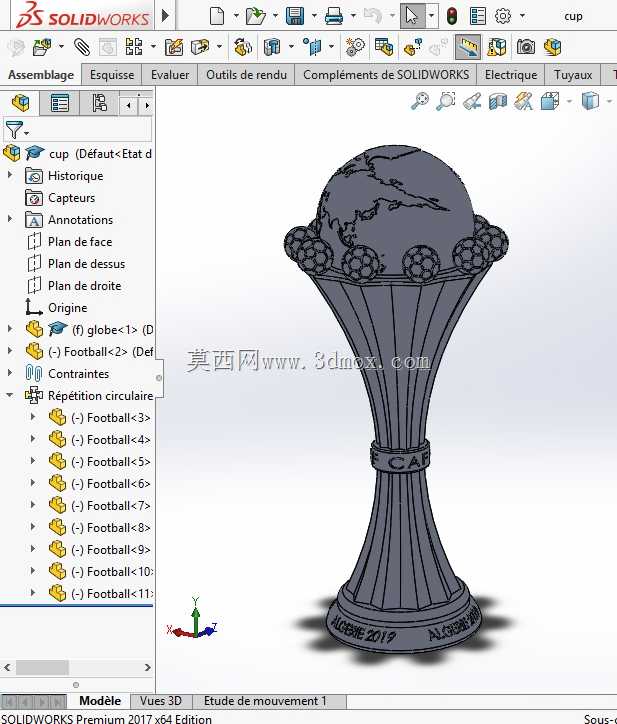This screenshot has height=724, width=617.
Task: Click the tree filter funnel icon
Action: [x=14, y=130]
